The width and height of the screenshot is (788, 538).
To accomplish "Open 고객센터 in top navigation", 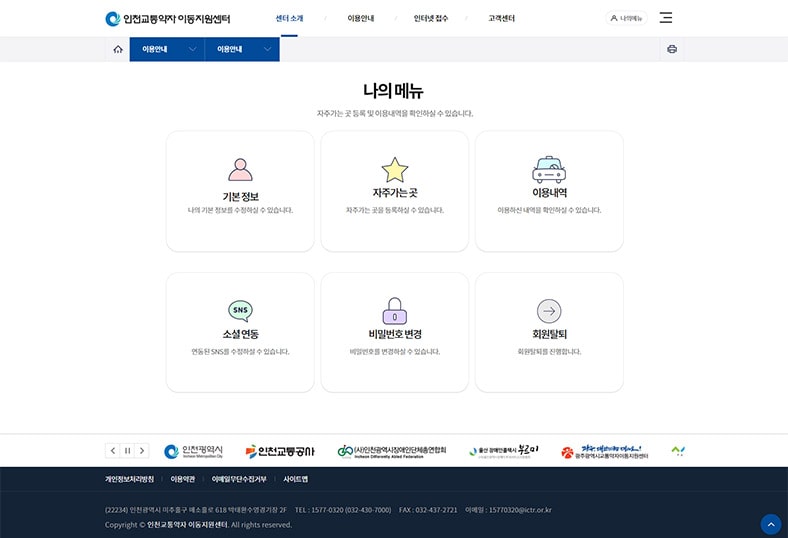I will [x=502, y=18].
